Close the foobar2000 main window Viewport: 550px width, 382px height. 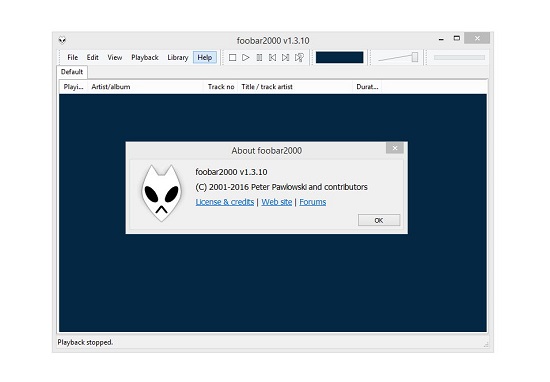click(477, 38)
